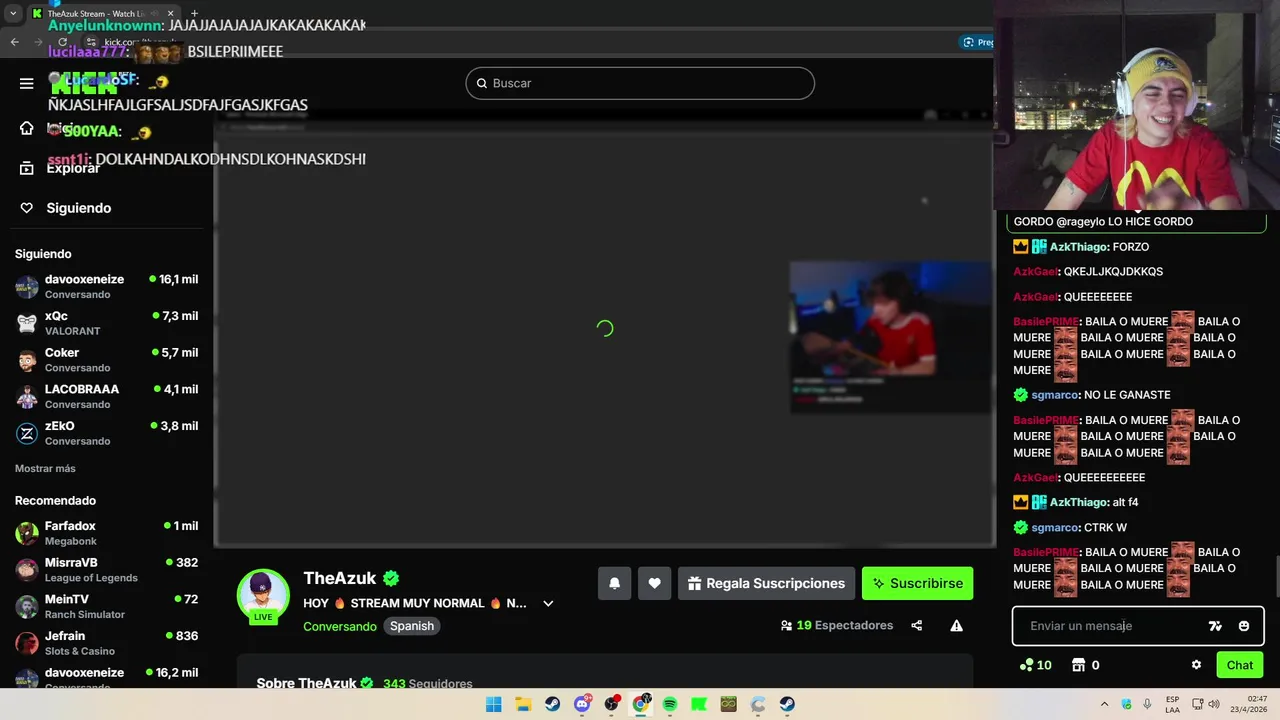Open File Explorer from taskbar
The width and height of the screenshot is (1280, 720).
point(523,704)
